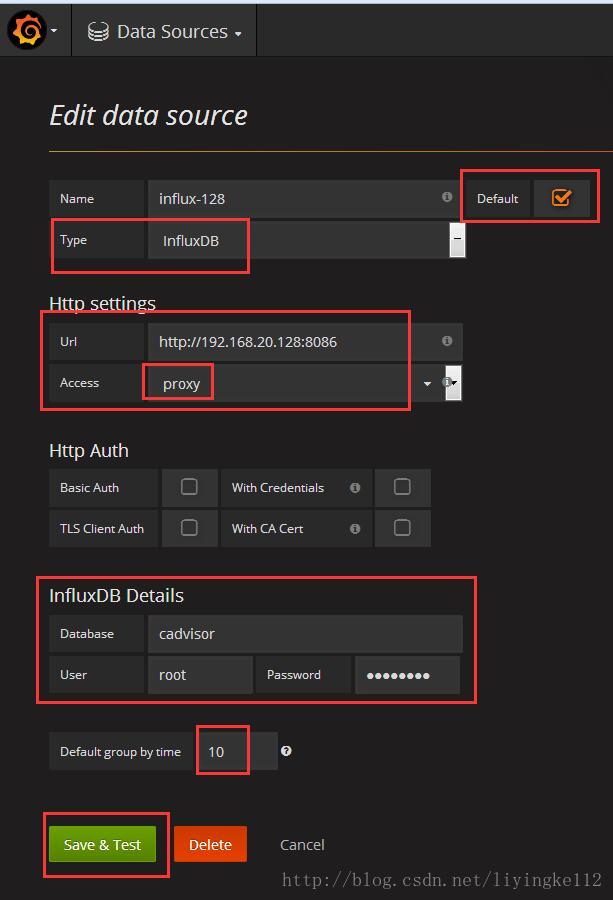This screenshot has height=900, width=613.
Task: Click the Basic Auth label
Action: pos(90,487)
